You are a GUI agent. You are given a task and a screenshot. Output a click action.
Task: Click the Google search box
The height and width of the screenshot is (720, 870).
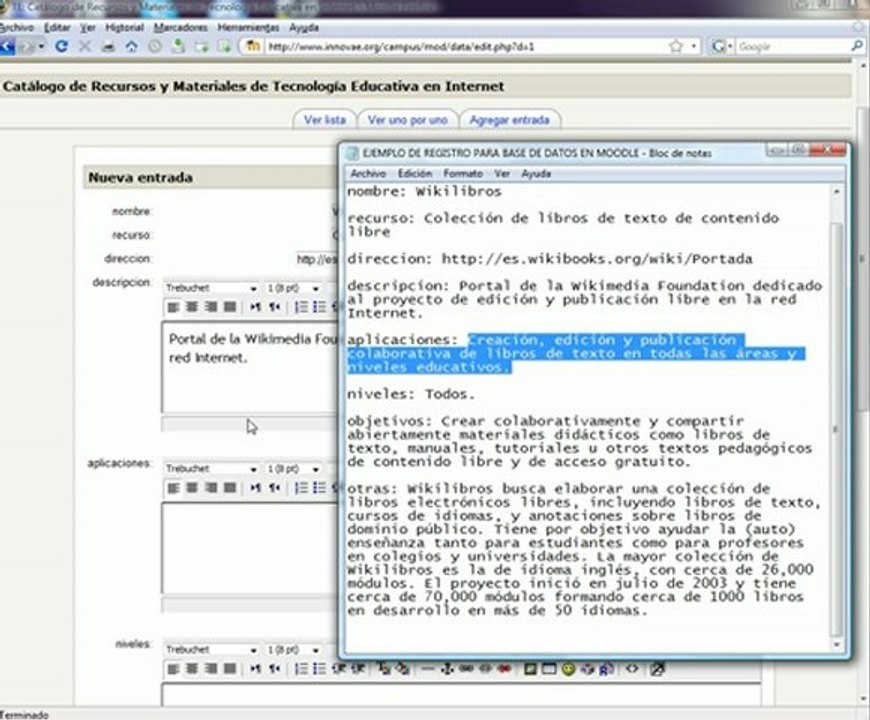793,47
